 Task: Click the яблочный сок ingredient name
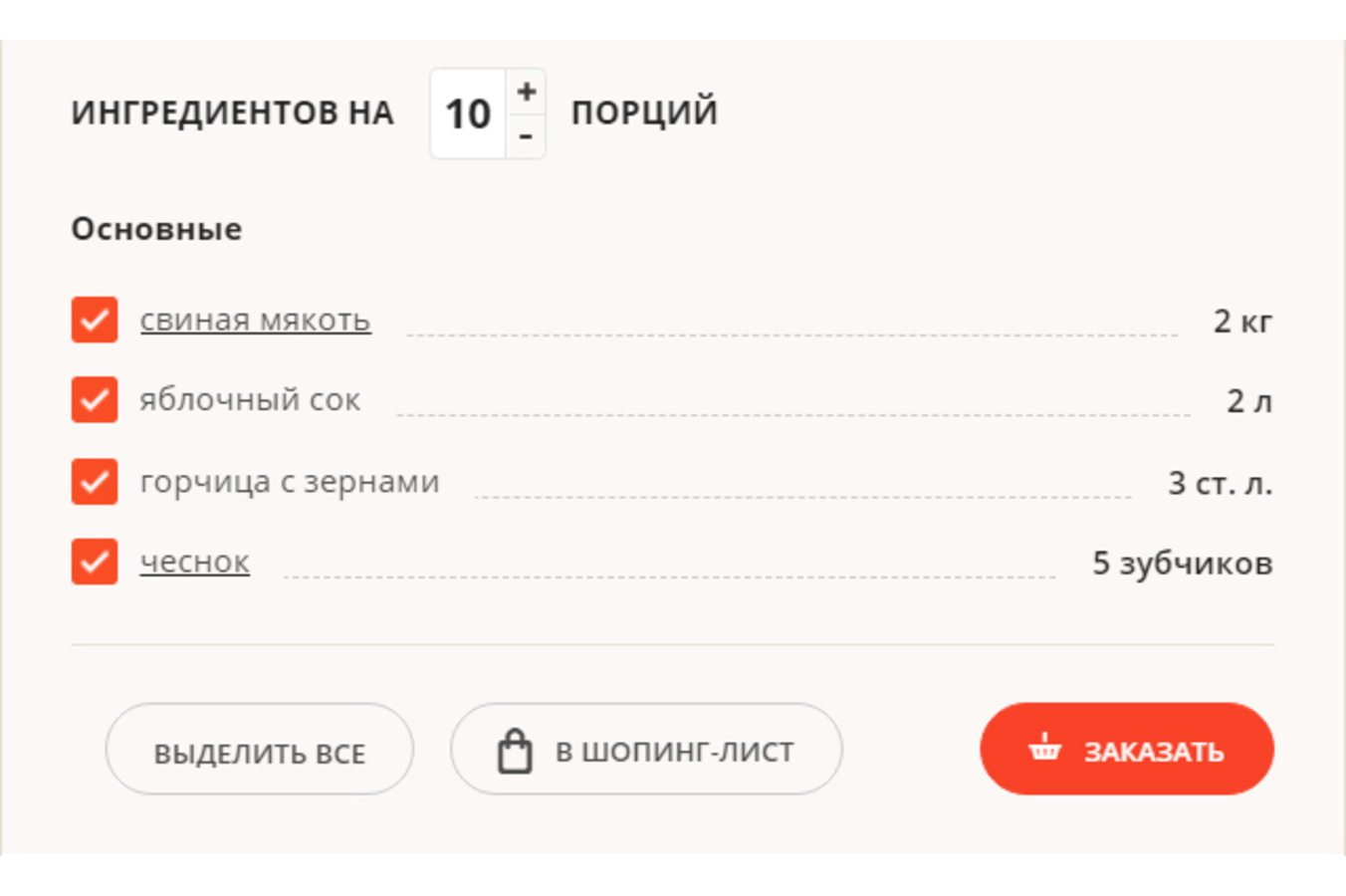pyautogui.click(x=251, y=400)
